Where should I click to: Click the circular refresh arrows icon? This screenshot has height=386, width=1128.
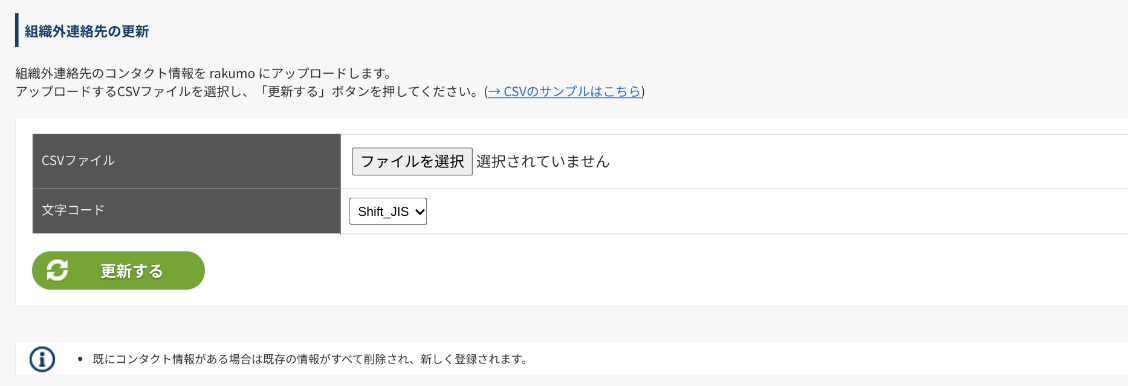58,270
